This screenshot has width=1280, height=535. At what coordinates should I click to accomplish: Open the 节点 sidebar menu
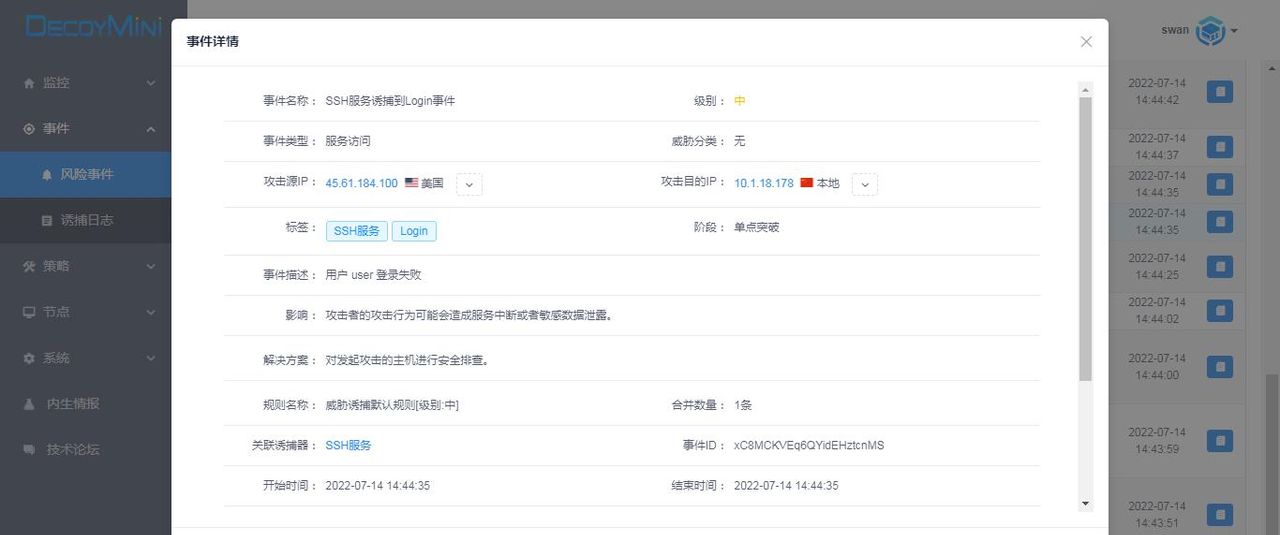86,312
